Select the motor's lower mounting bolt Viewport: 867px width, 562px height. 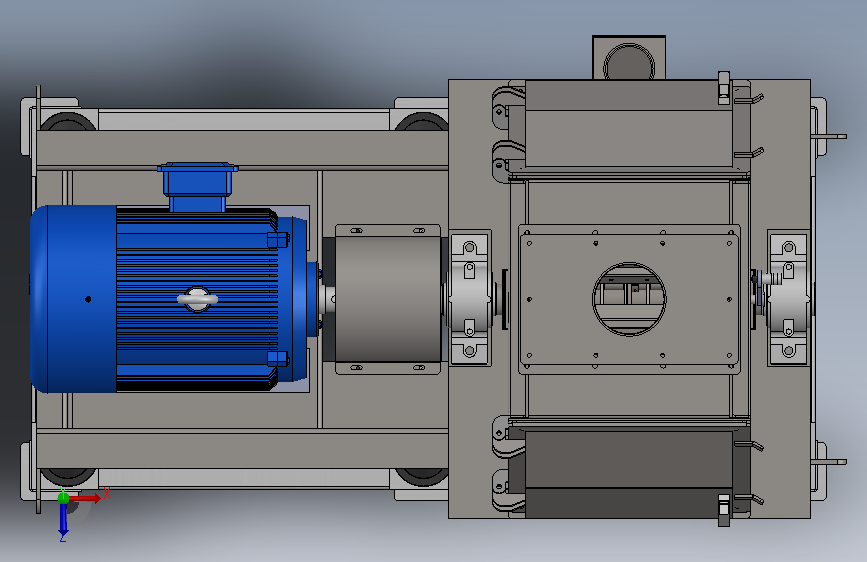(x=278, y=359)
